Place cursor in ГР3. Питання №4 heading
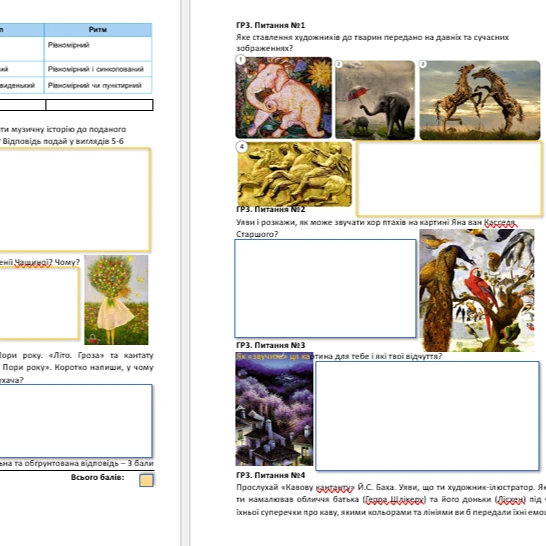The image size is (546, 546). tap(271, 475)
